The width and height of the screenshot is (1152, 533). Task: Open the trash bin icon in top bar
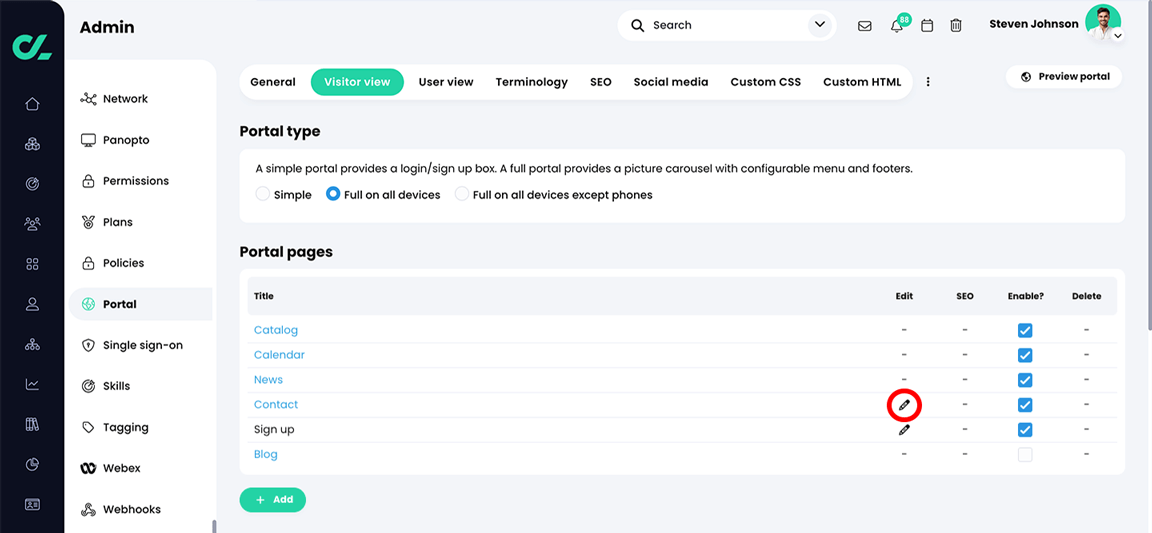[956, 26]
